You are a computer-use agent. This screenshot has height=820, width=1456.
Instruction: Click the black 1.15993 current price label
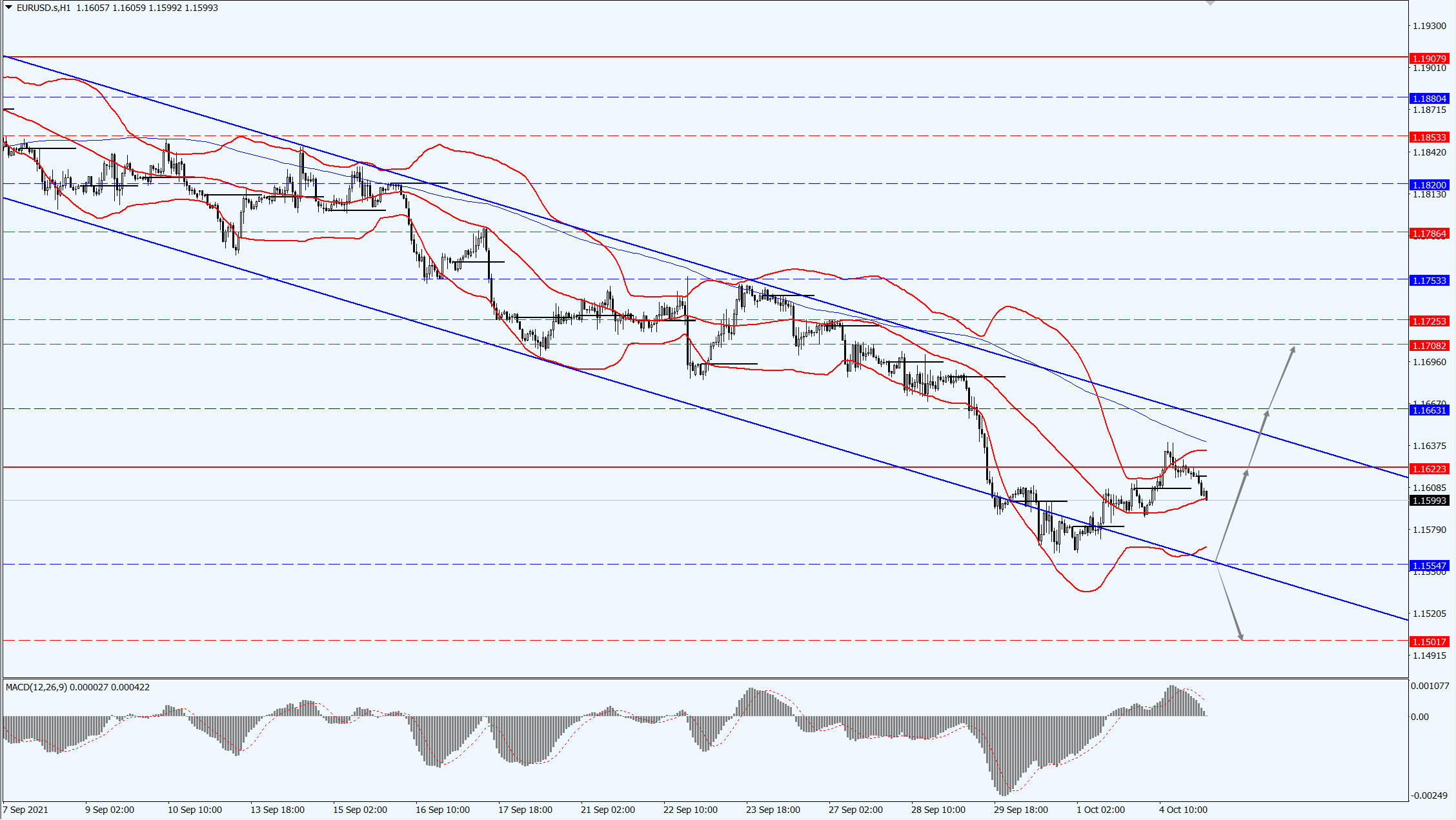[1430, 501]
